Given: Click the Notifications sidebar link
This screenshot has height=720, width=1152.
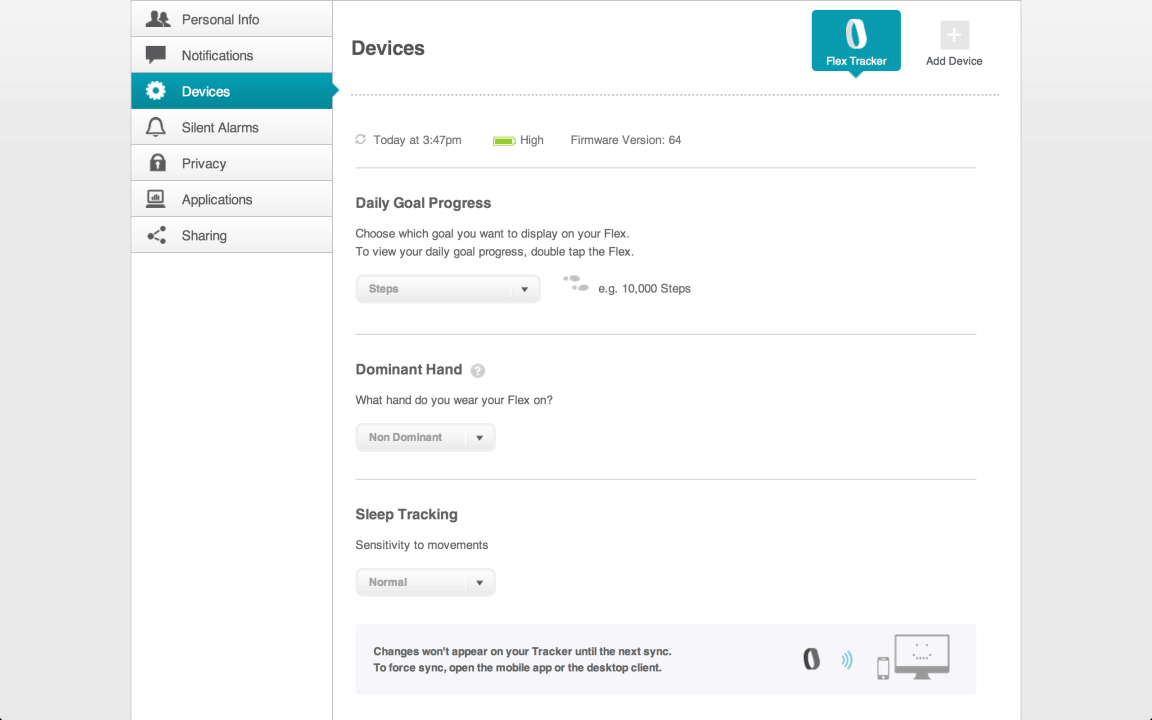Looking at the screenshot, I should (x=231, y=55).
